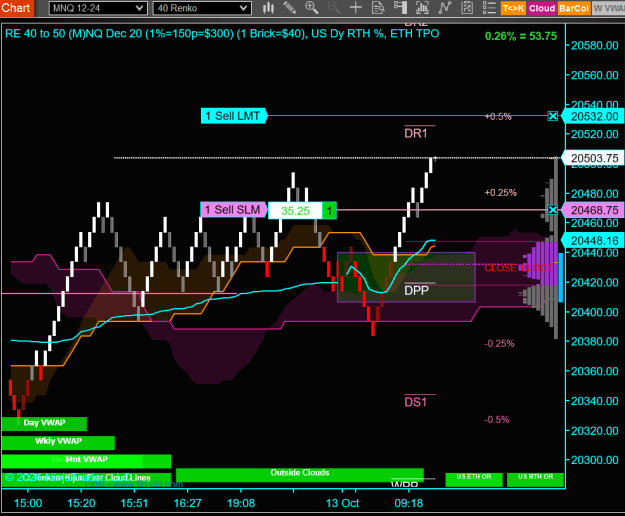The height and width of the screenshot is (516, 625).
Task: Cancel the Sell LMT order X marker
Action: click(552, 116)
